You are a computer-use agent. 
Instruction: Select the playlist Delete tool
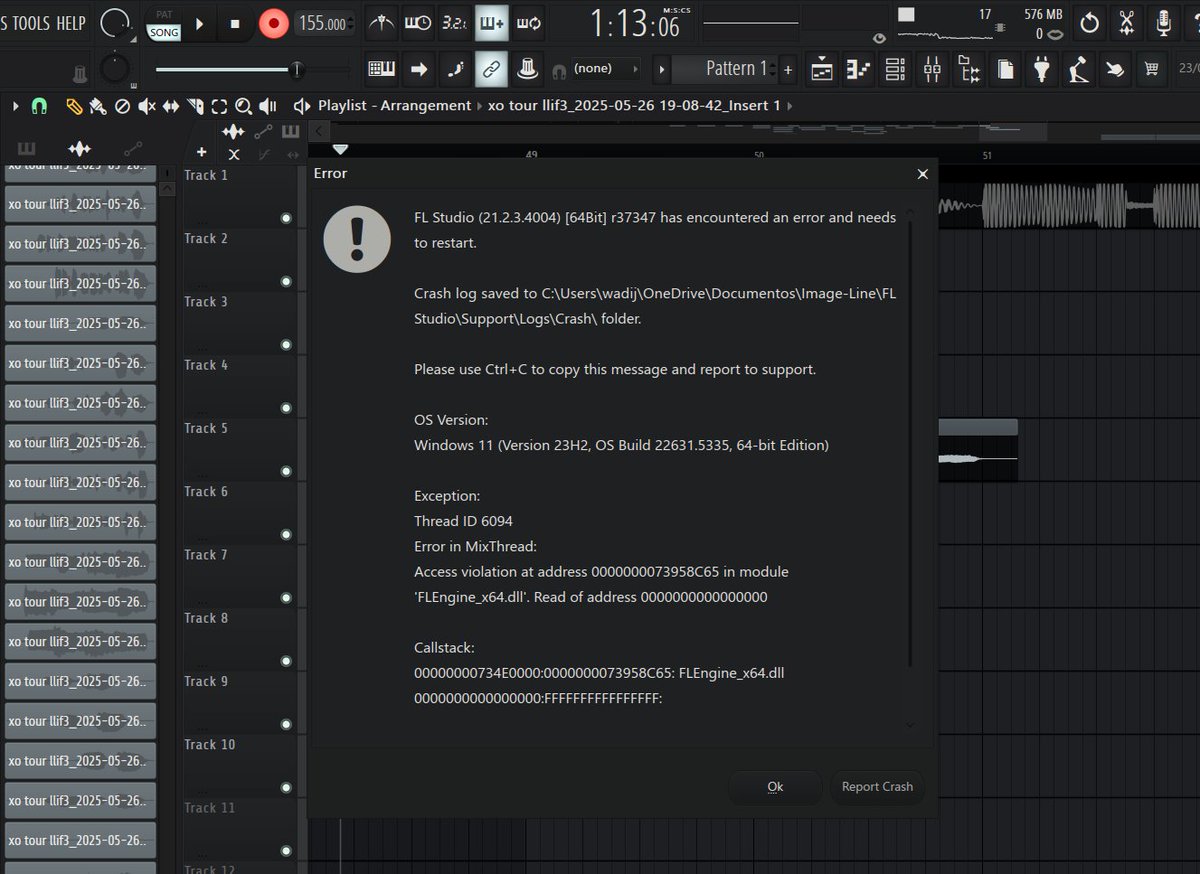coord(122,105)
